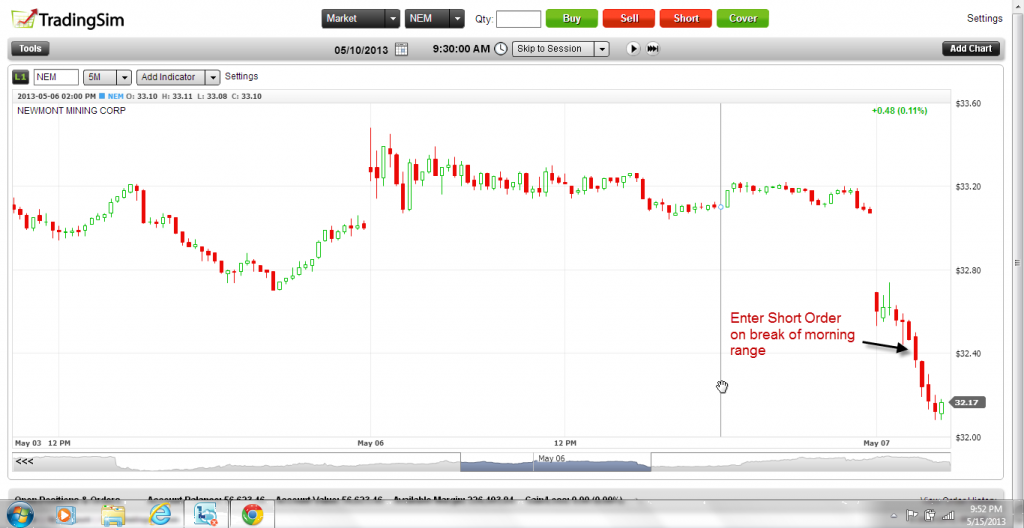
Task: Open chart Settings beside Add Indicator
Action: coord(242,76)
